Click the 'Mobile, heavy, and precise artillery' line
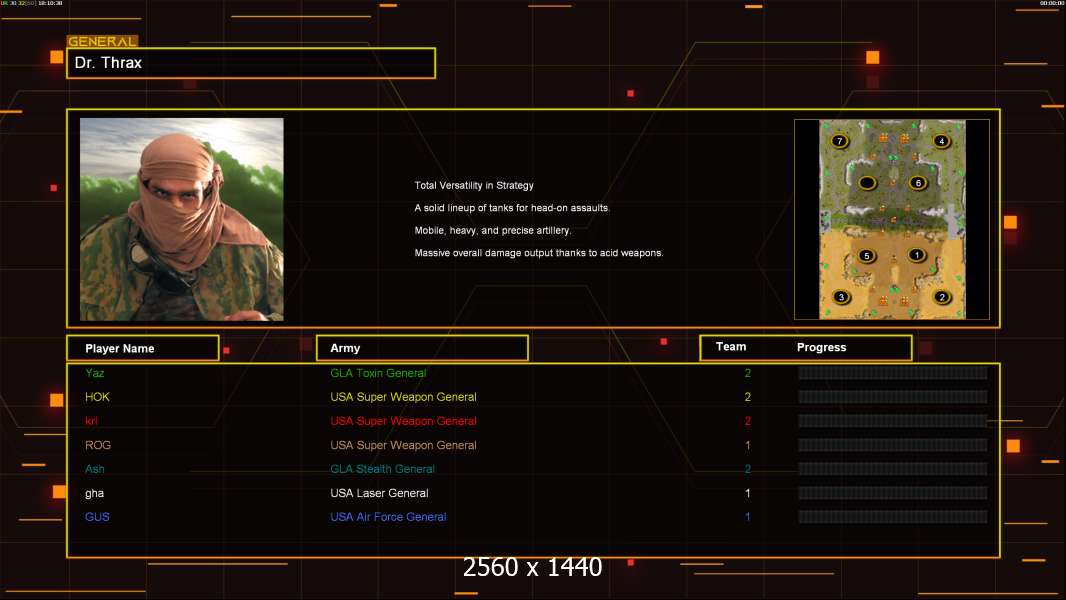The height and width of the screenshot is (600, 1066). point(493,230)
